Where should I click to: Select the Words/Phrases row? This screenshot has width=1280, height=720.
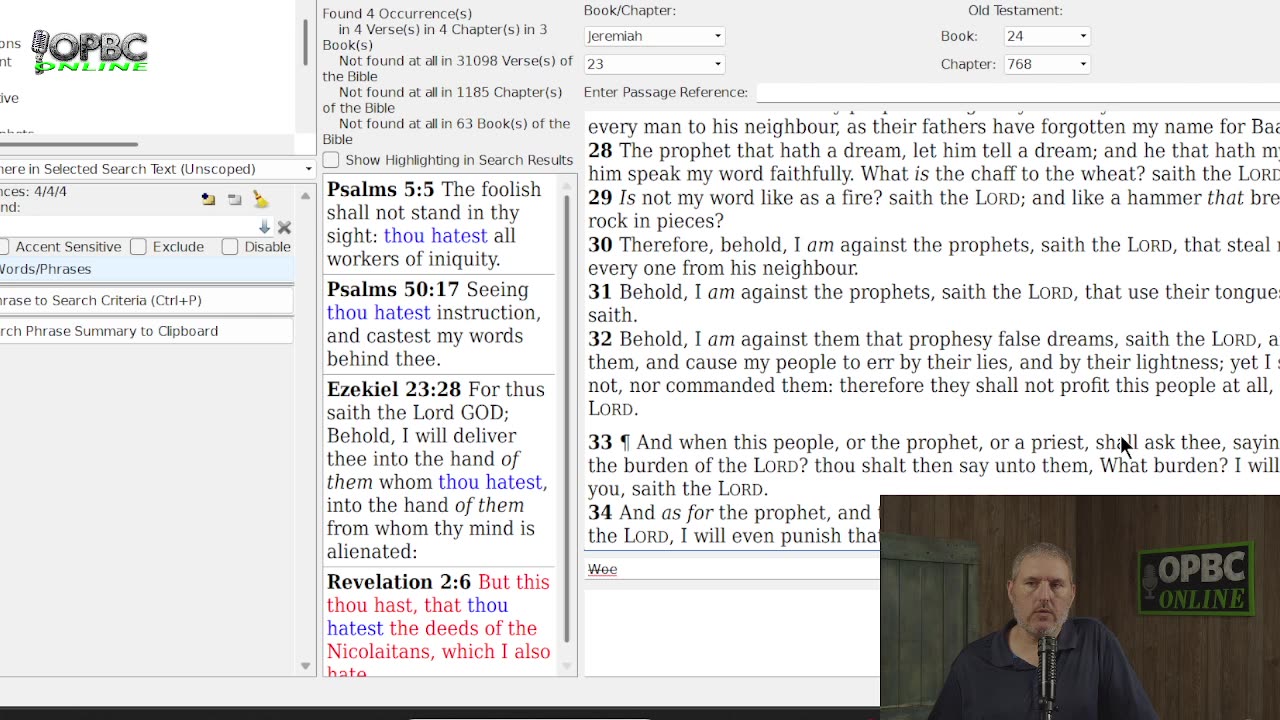(x=146, y=269)
